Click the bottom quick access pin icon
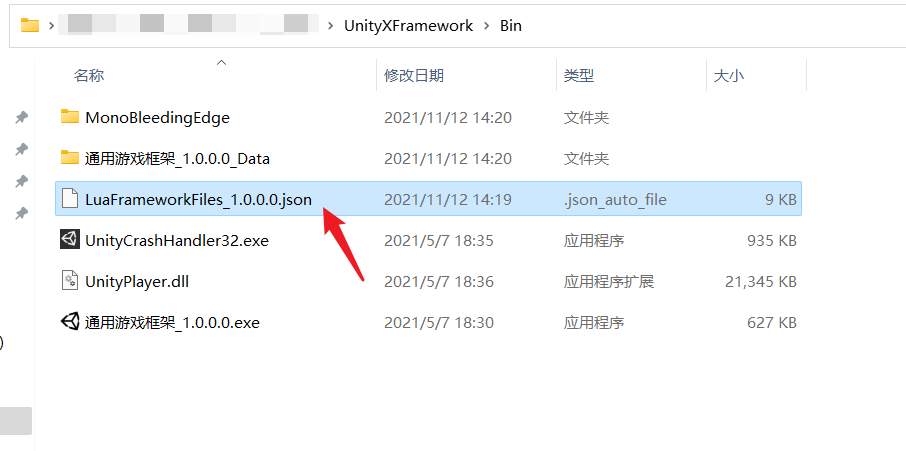Image resolution: width=906 pixels, height=451 pixels. tap(21, 214)
